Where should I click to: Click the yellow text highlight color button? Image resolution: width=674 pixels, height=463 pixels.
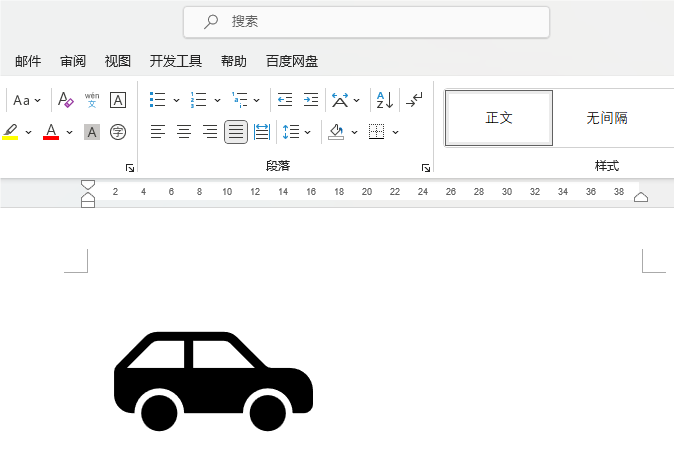[10, 132]
